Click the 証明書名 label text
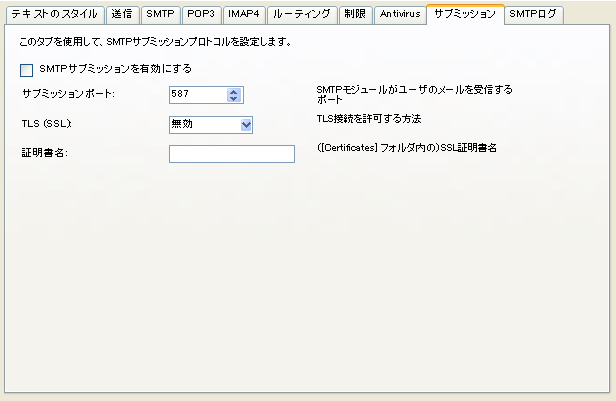The width and height of the screenshot is (616, 401). [43, 153]
